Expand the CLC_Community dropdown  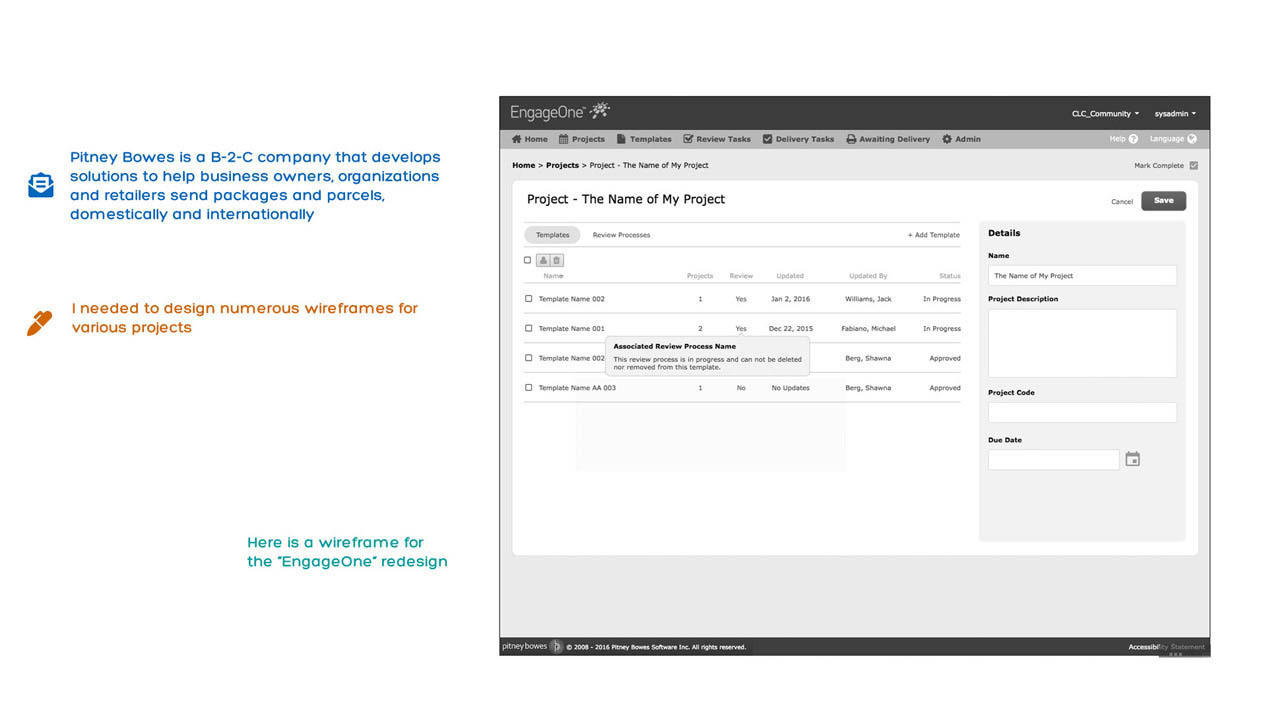click(x=1105, y=114)
